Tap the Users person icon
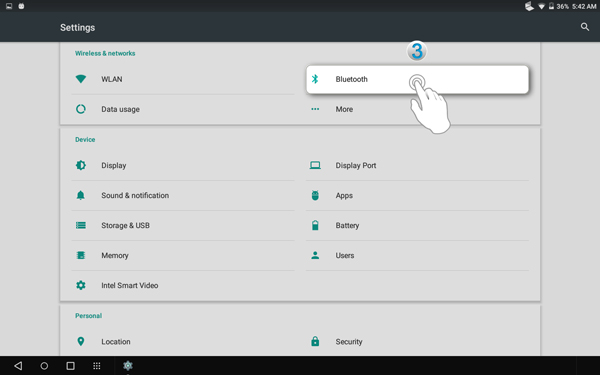The height and width of the screenshot is (375, 600). coord(315,255)
